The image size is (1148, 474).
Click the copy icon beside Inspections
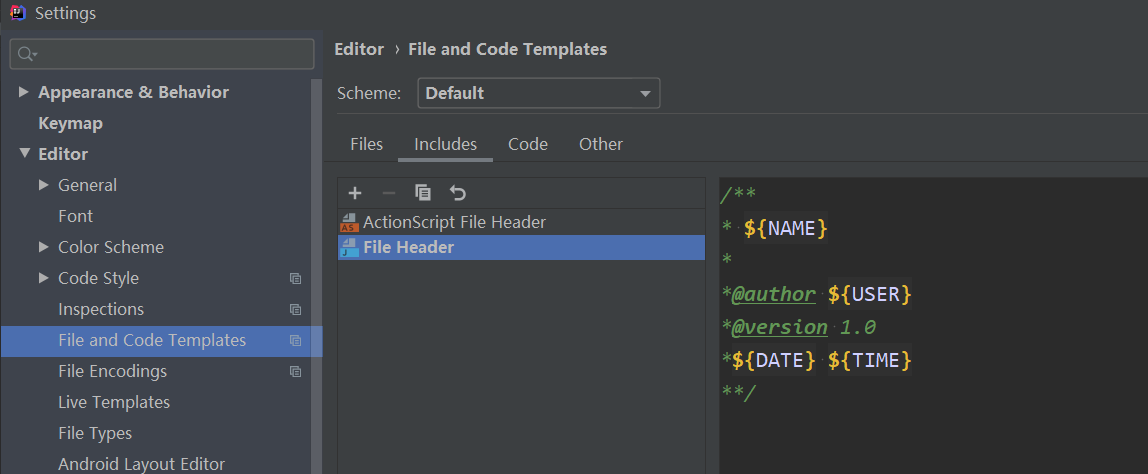295,309
